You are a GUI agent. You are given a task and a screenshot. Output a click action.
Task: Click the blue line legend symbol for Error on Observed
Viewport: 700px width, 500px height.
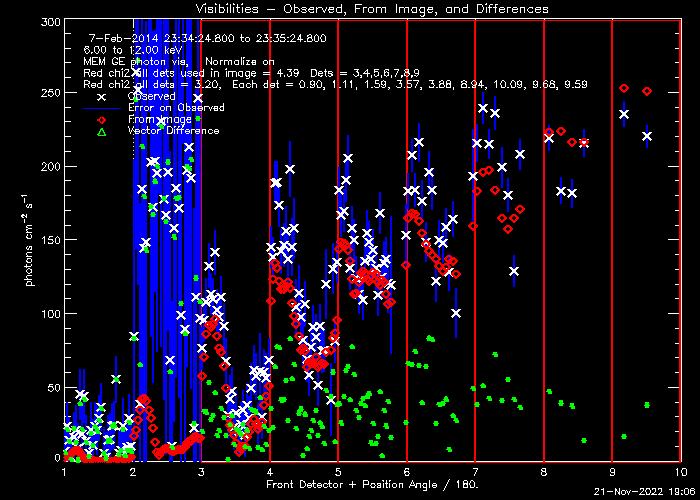[x=102, y=108]
